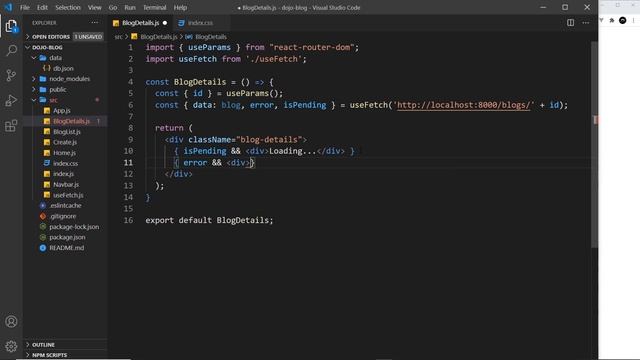The height and width of the screenshot is (360, 640).
Task: Follow the localhost:8000/blogs URL link in code
Action: pos(463,105)
